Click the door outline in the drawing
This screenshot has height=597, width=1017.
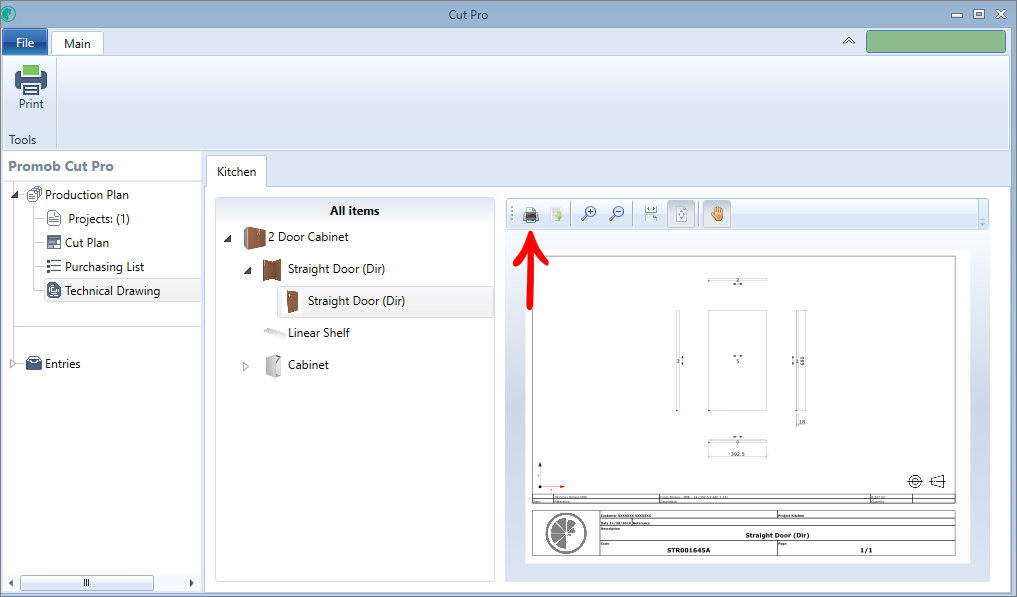click(737, 360)
